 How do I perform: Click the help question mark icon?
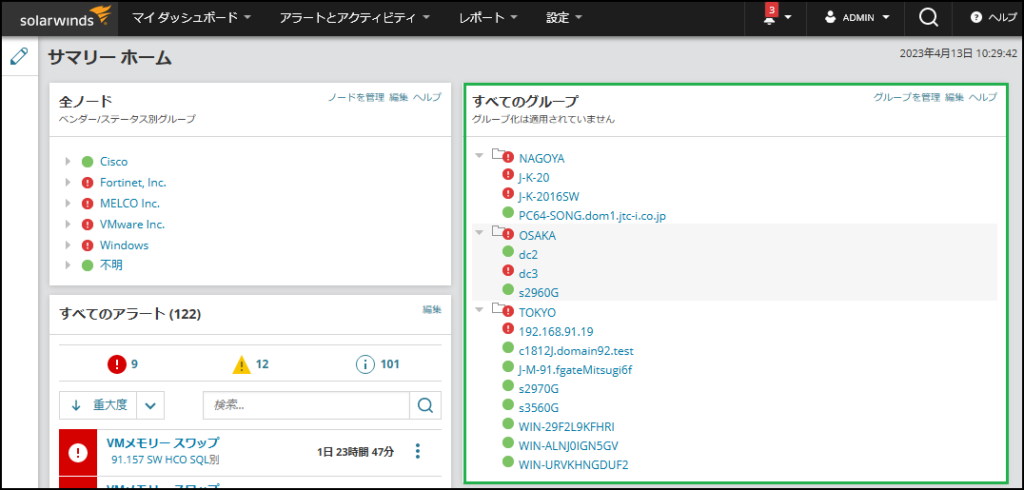(x=976, y=18)
